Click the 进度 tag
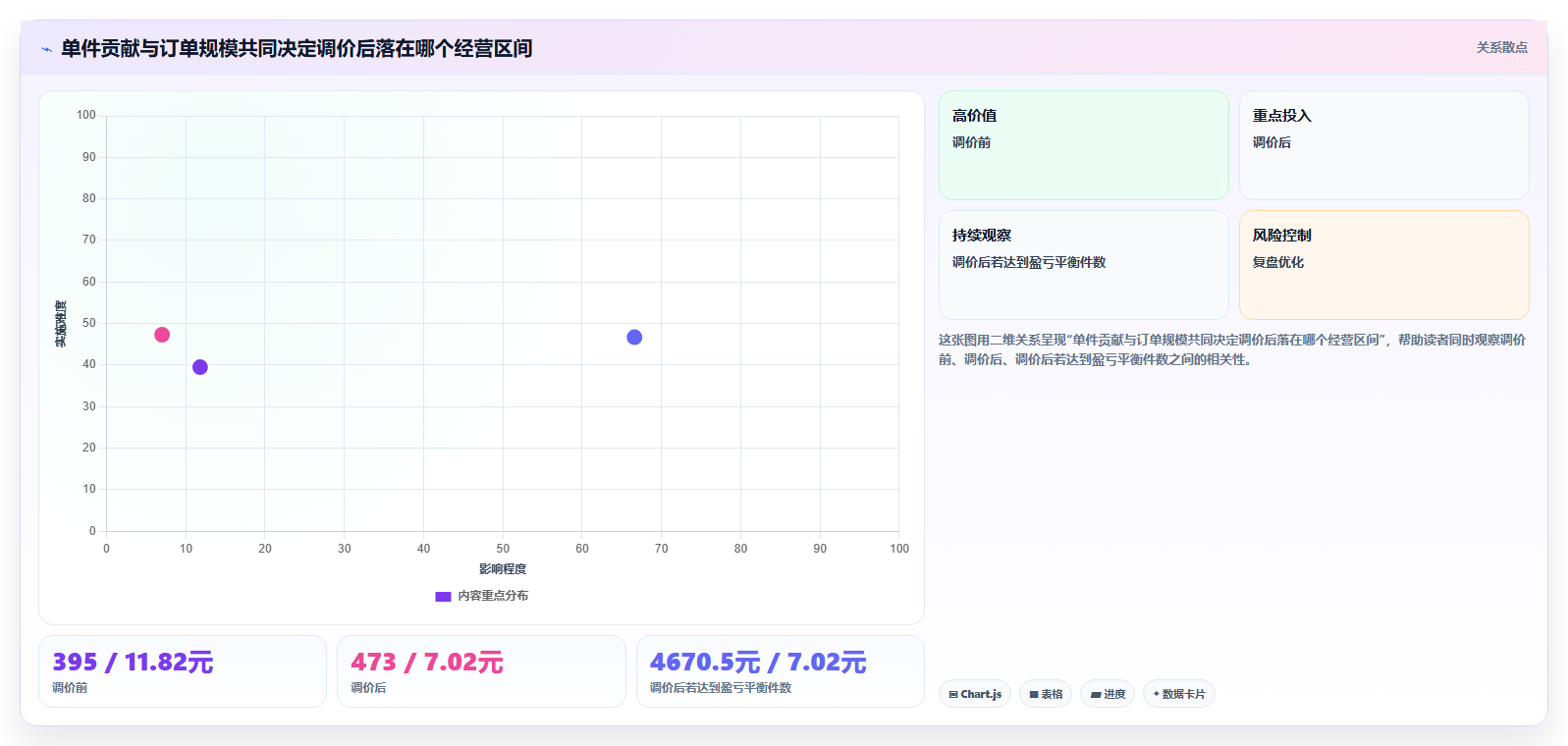The height and width of the screenshot is (746, 1568). pyautogui.click(x=1108, y=694)
